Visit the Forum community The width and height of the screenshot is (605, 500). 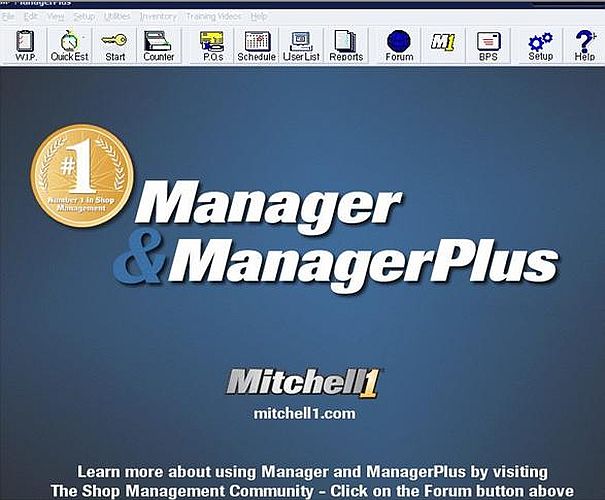399,46
